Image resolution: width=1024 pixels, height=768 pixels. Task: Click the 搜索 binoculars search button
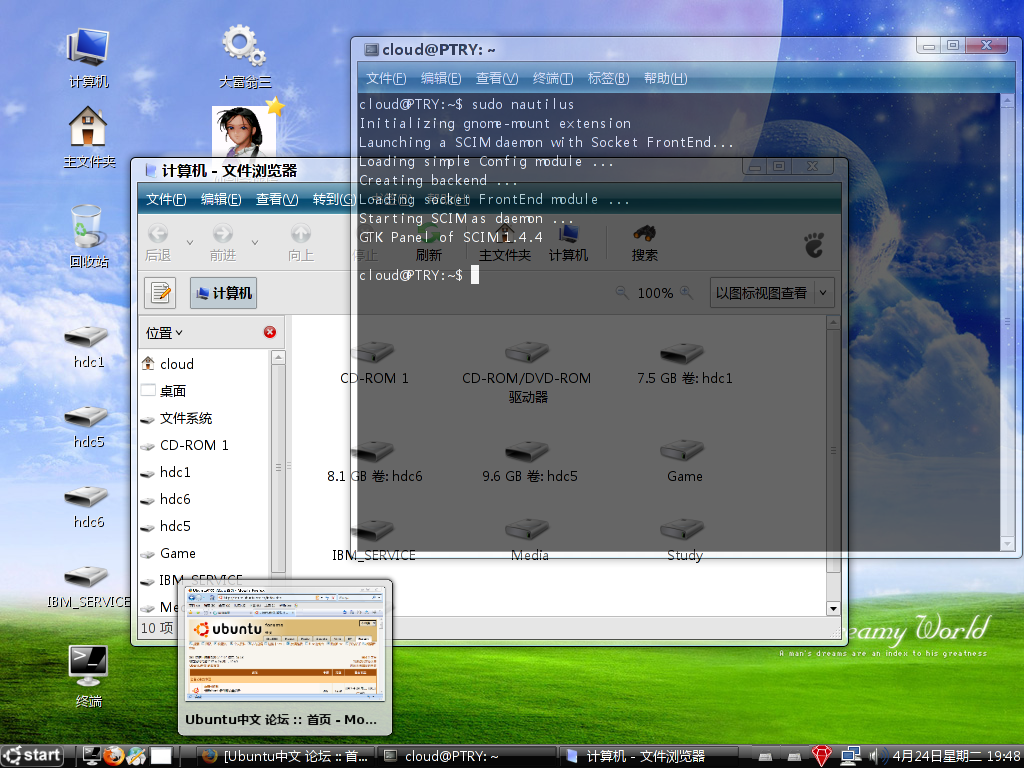pyautogui.click(x=645, y=242)
